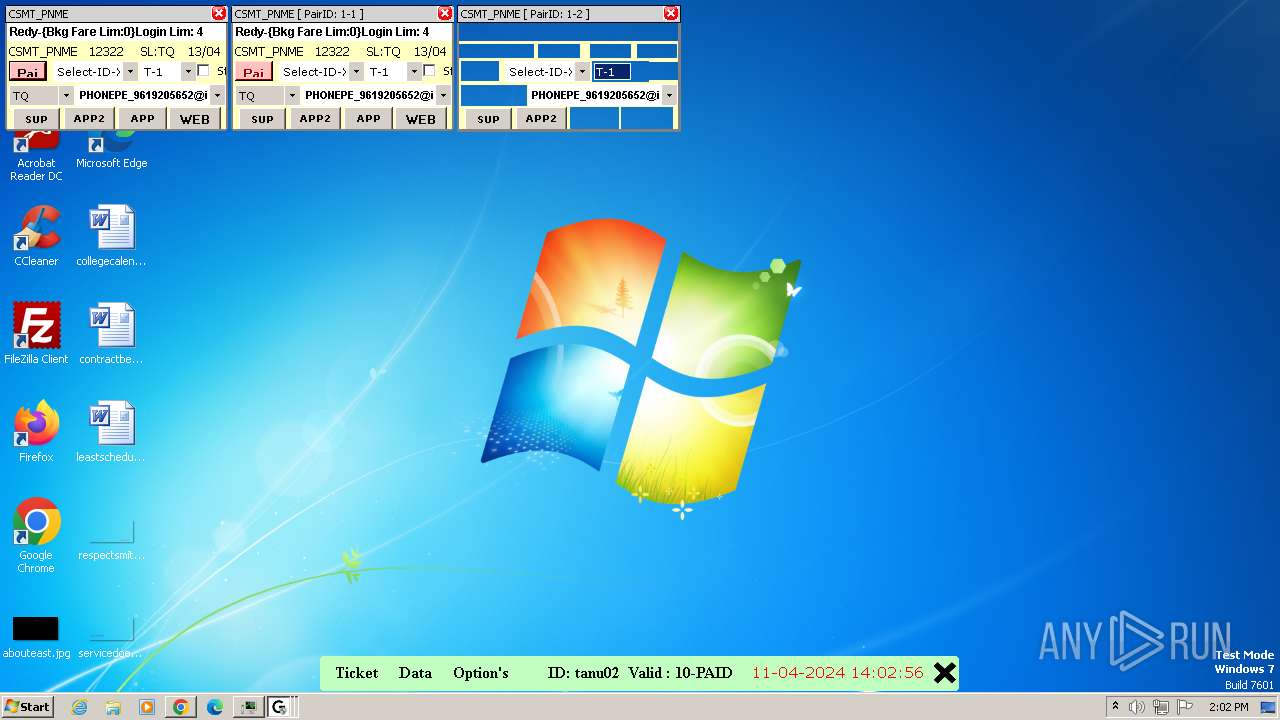Open TQ quota dropdown in PairID 1-1 window
The image size is (1280, 720).
coord(292,96)
